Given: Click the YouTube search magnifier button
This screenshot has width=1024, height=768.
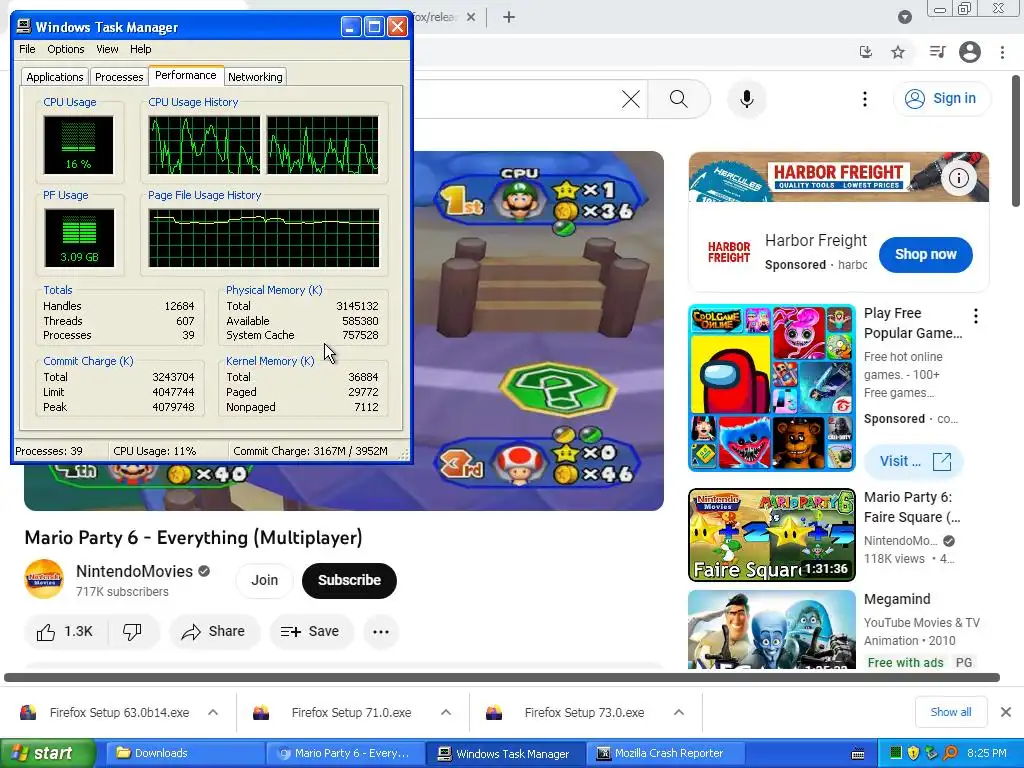Looking at the screenshot, I should click(x=679, y=99).
